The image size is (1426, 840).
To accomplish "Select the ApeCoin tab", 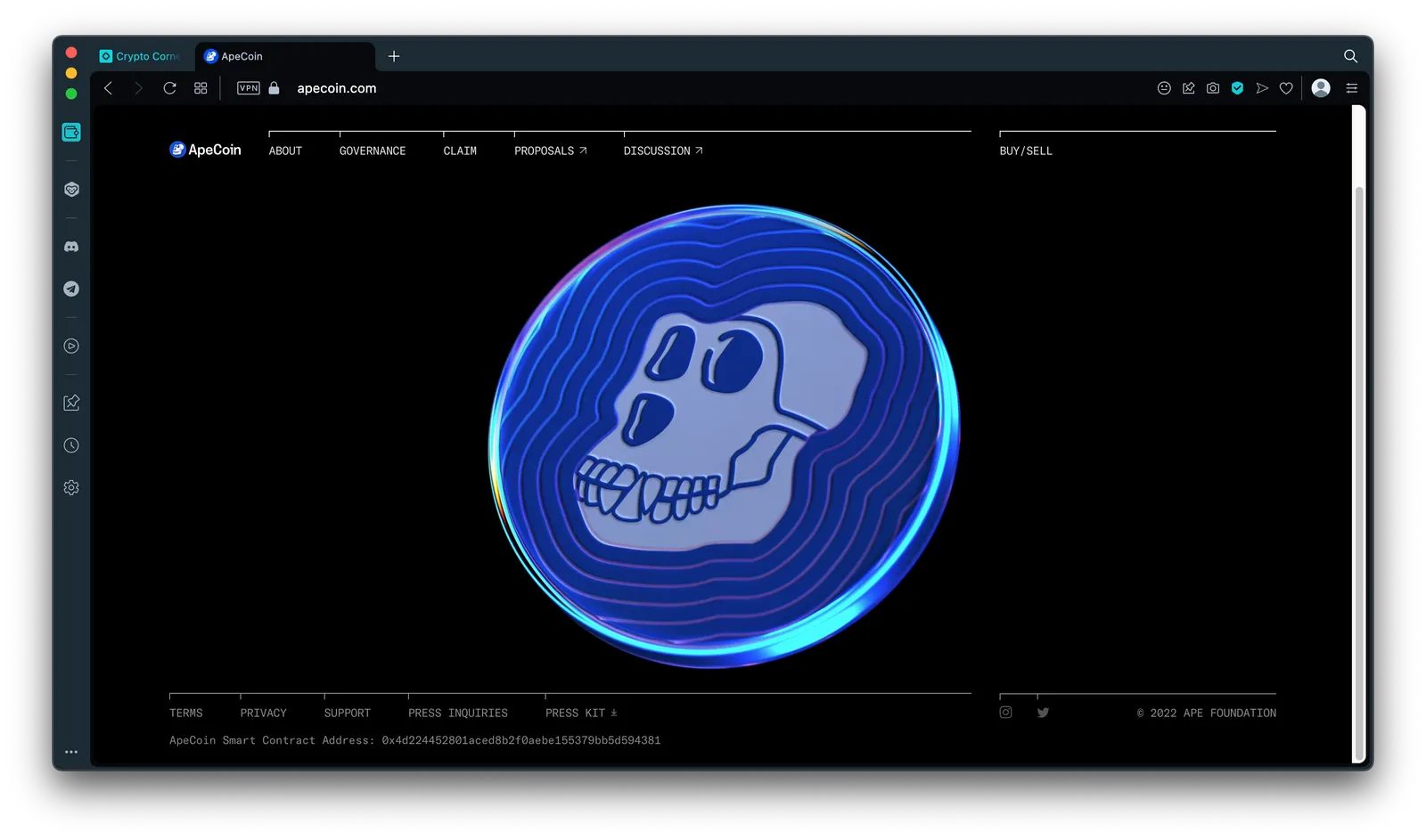I will pyautogui.click(x=285, y=56).
